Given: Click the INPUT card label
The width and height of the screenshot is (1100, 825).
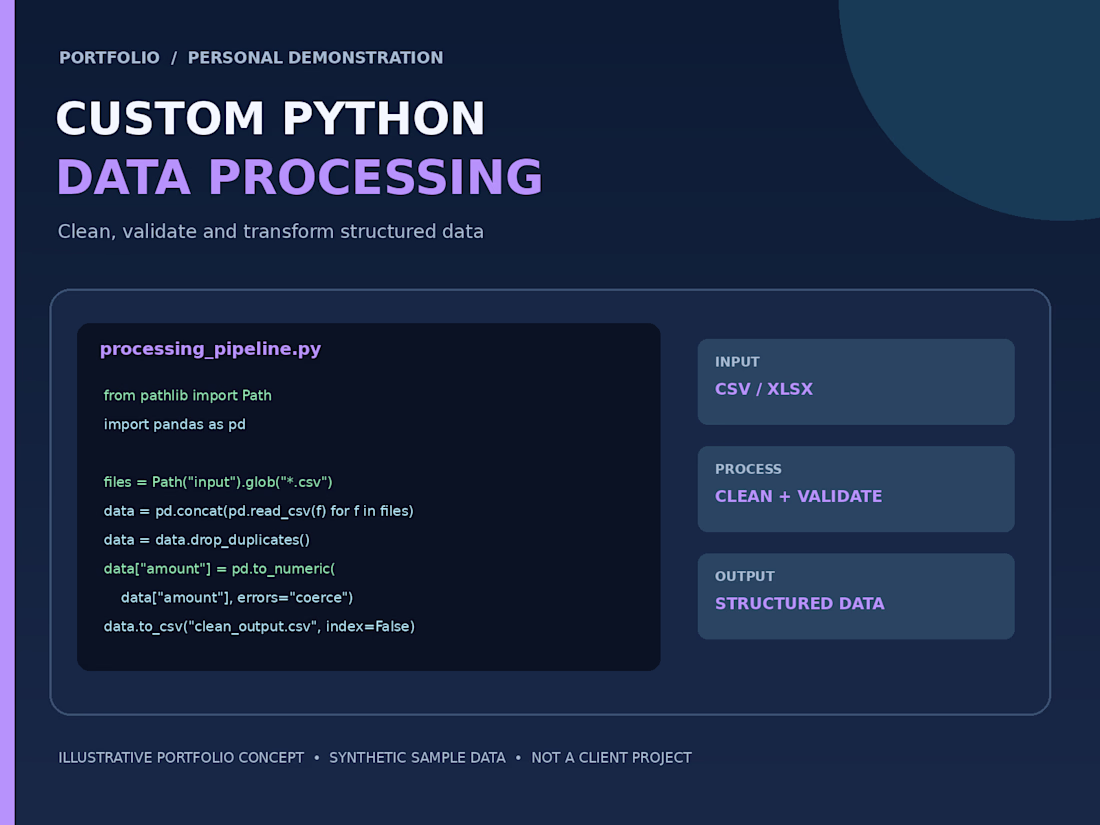Looking at the screenshot, I should click(x=737, y=362).
